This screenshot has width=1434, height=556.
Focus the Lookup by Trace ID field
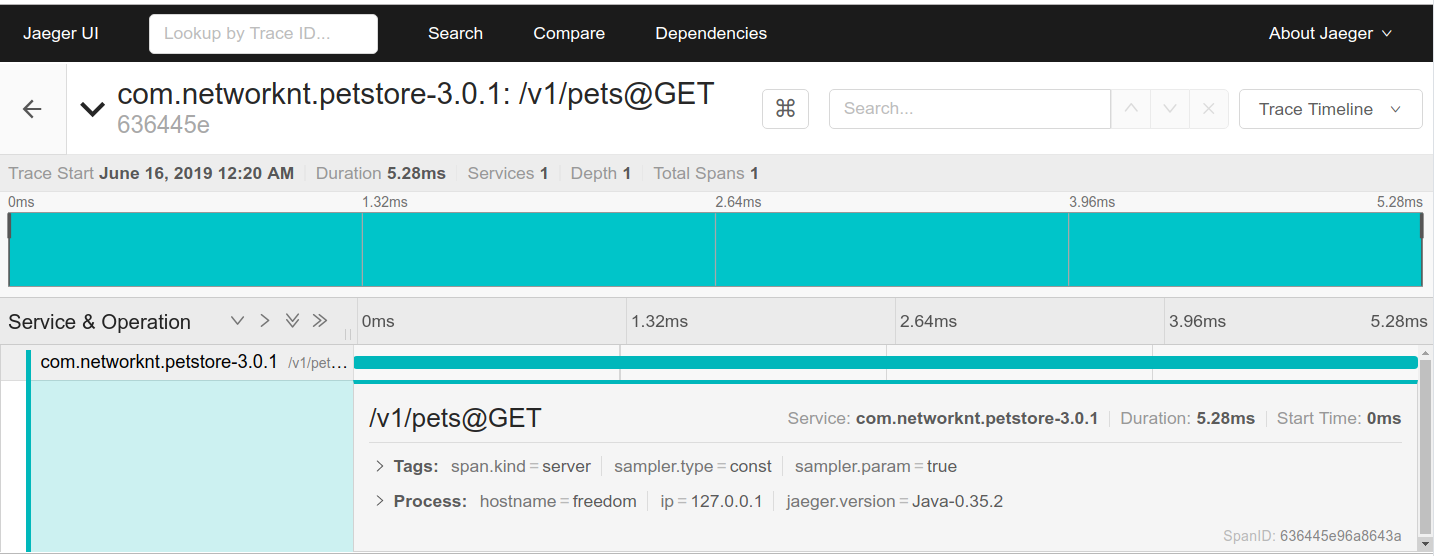pyautogui.click(x=263, y=33)
